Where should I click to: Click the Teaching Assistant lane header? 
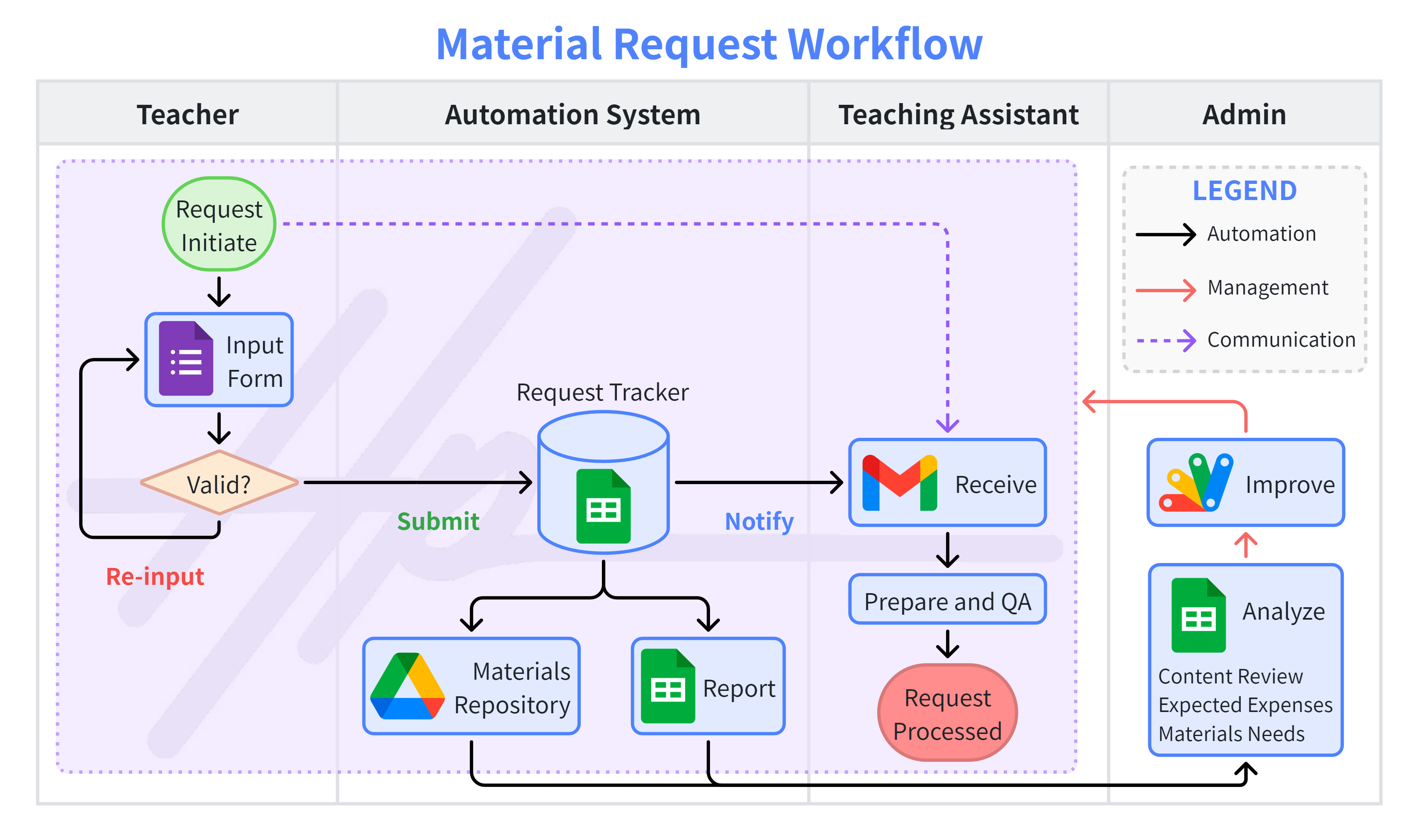click(x=958, y=114)
